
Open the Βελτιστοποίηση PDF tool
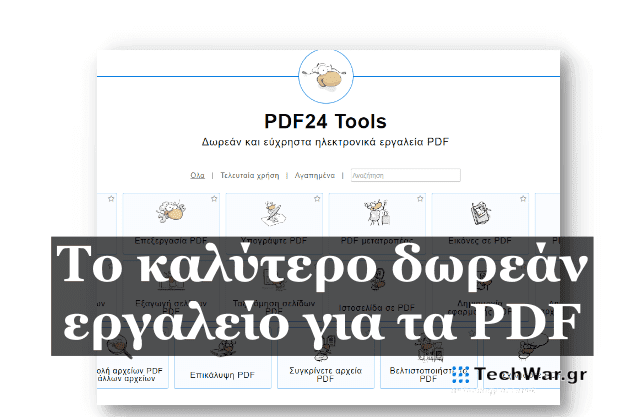tap(428, 374)
